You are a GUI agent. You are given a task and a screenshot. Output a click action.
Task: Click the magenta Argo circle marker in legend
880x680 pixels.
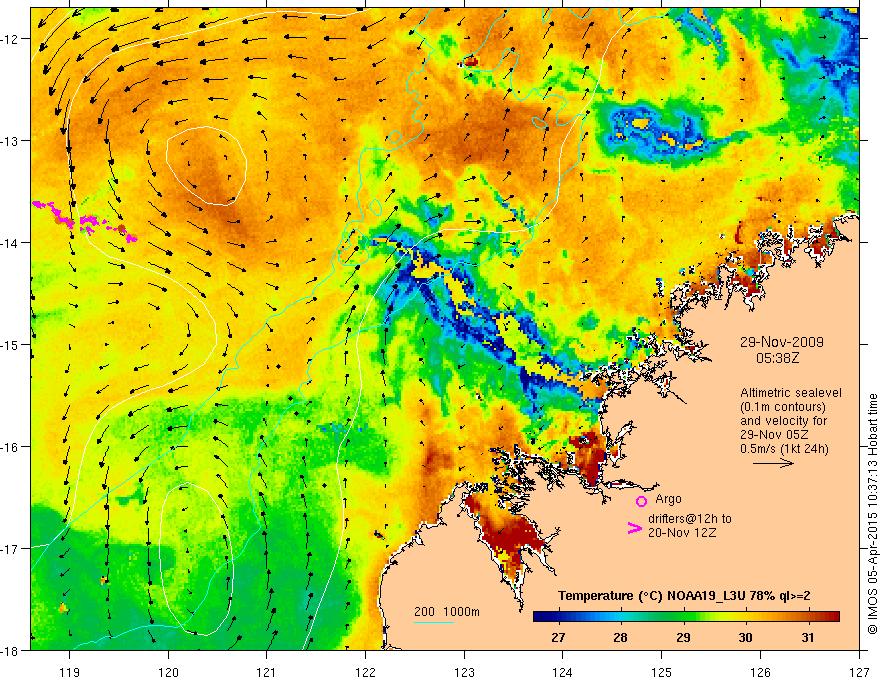641,501
